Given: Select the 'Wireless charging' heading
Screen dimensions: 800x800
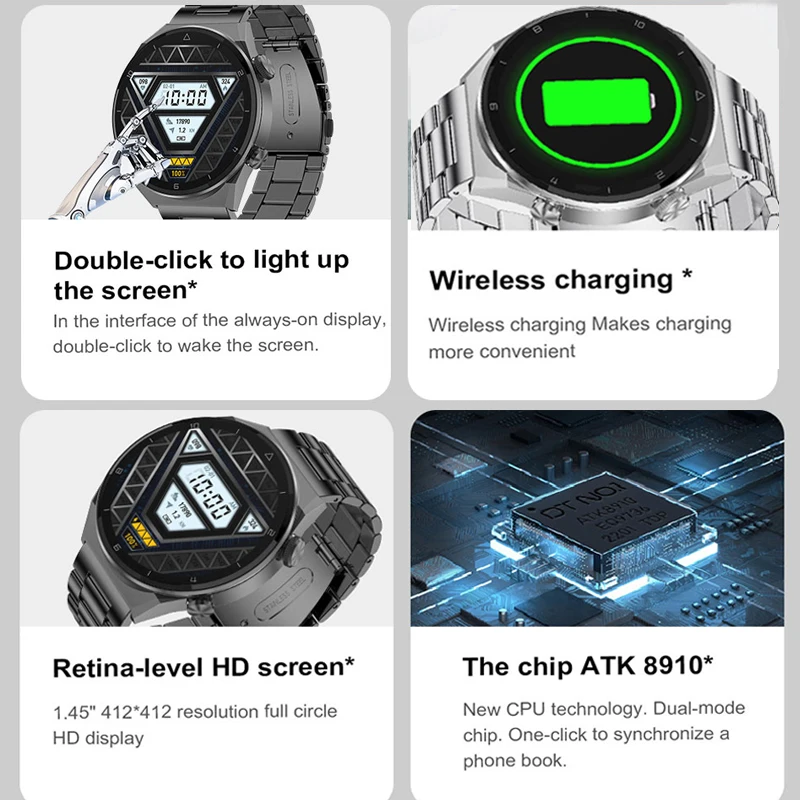Looking at the screenshot, I should [560, 280].
